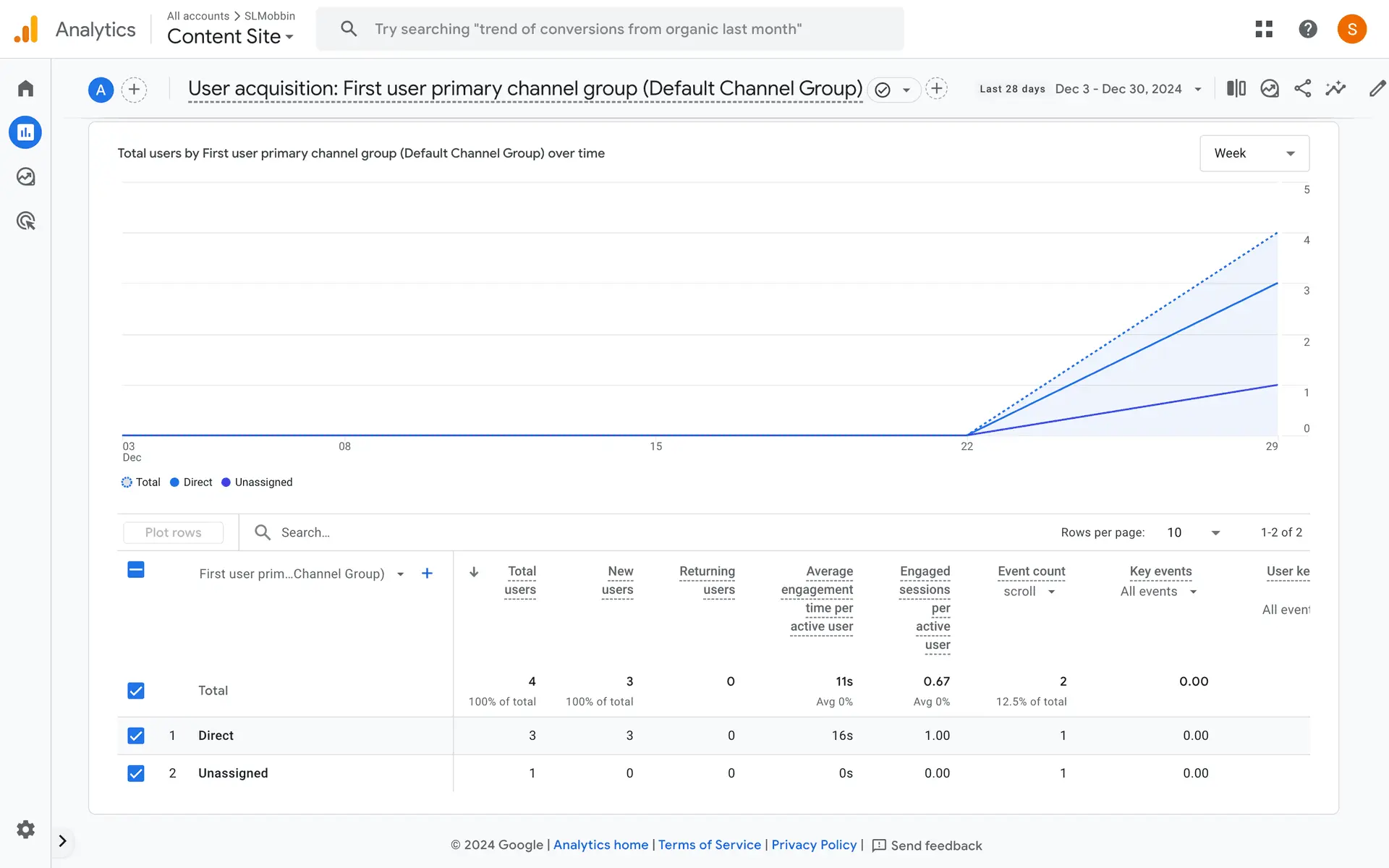Uncheck the Unassigned row checkbox
The width and height of the screenshot is (1389, 868).
[136, 773]
